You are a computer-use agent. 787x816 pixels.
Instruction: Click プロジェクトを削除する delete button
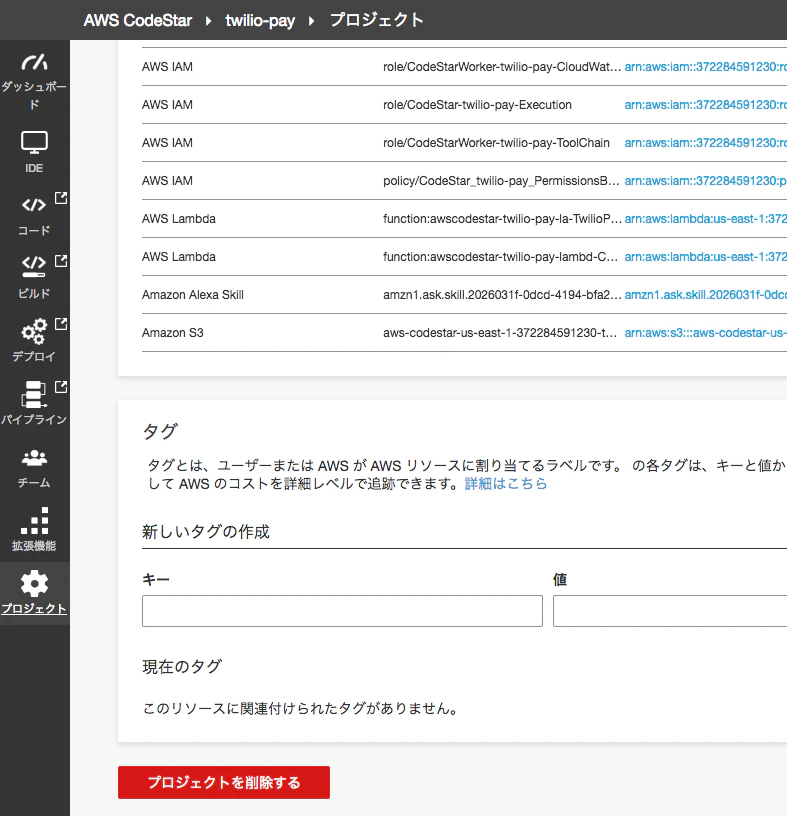(224, 782)
